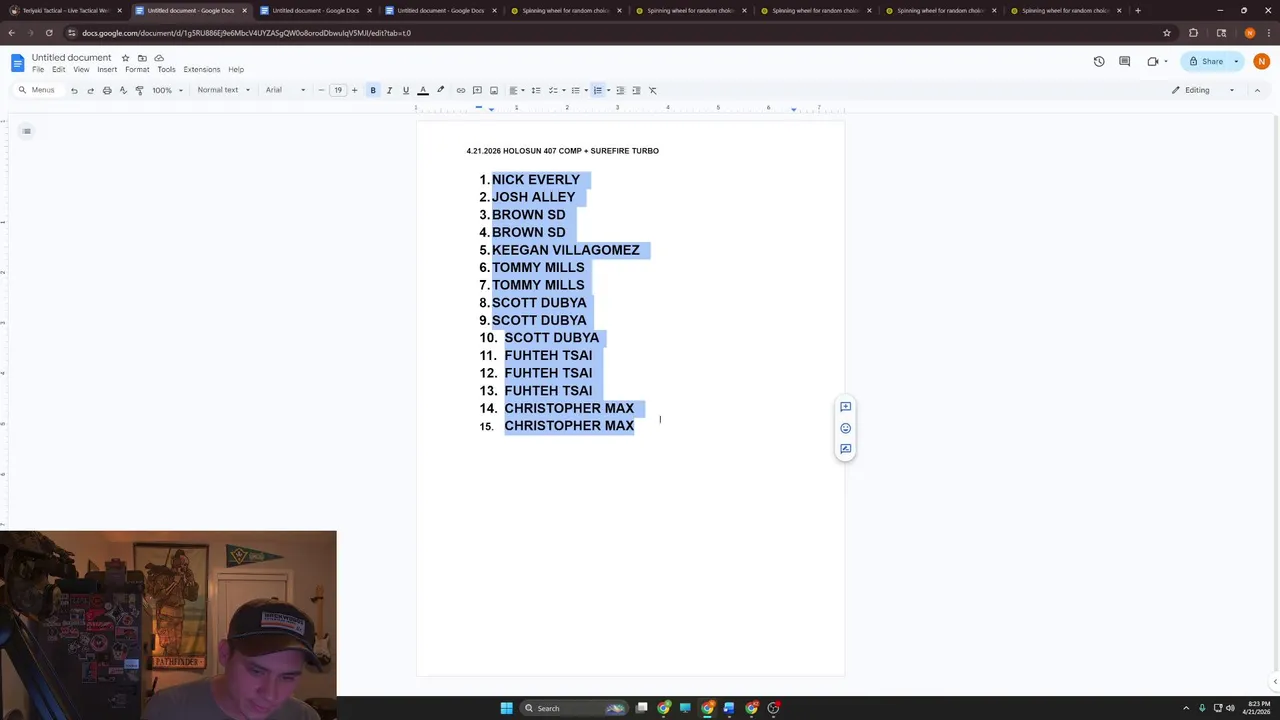Click the Increase indent icon
Screen dimensions: 1280x720
click(x=636, y=90)
